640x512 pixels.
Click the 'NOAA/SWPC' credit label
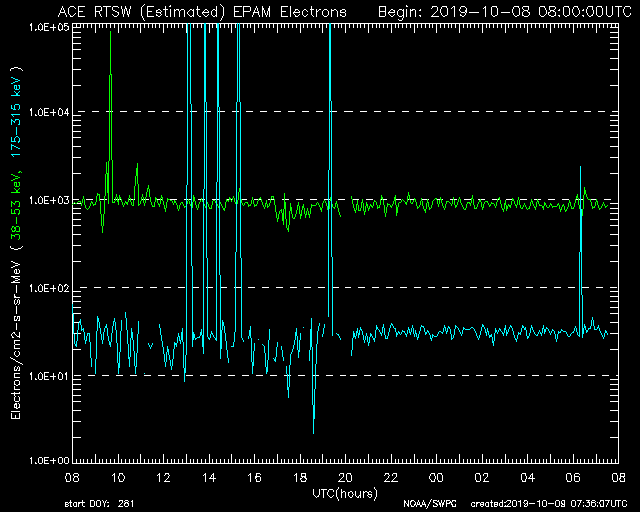pyautogui.click(x=427, y=504)
